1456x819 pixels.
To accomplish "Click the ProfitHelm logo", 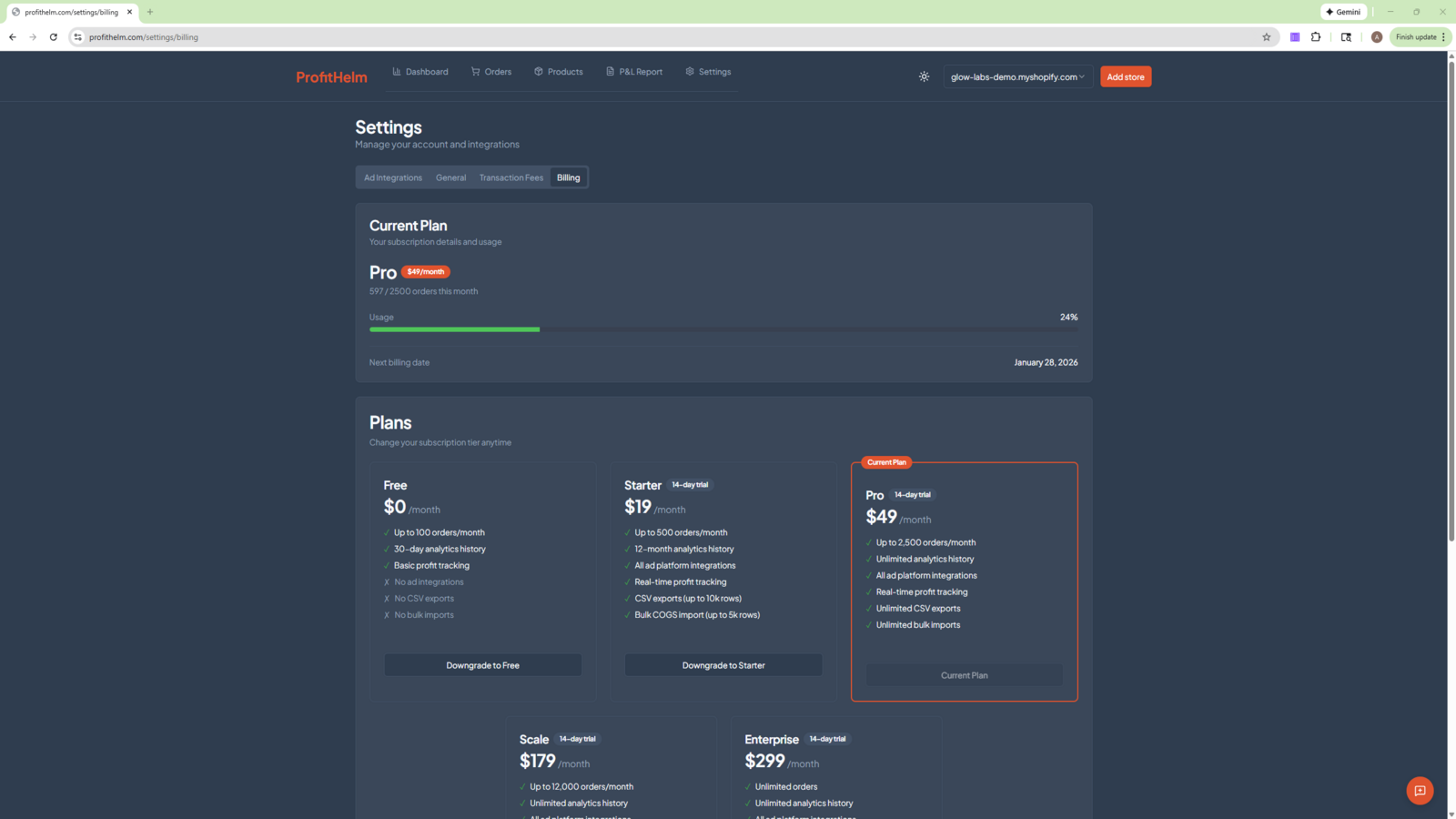I will (x=331, y=77).
